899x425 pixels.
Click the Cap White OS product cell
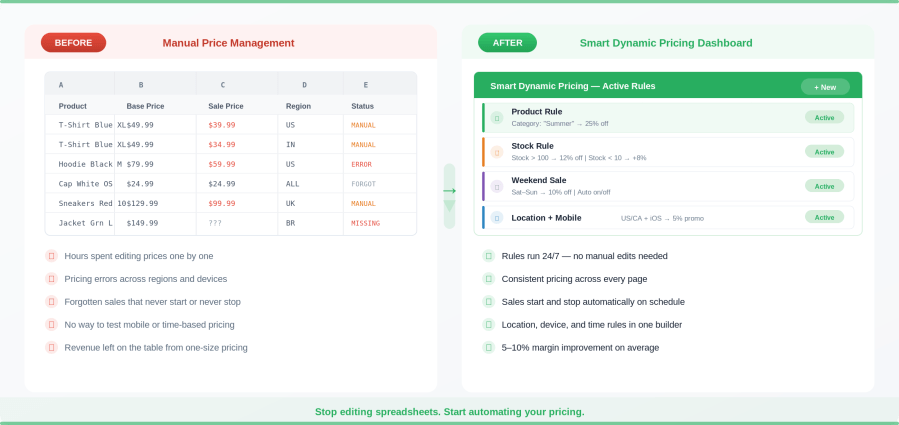tap(86, 184)
